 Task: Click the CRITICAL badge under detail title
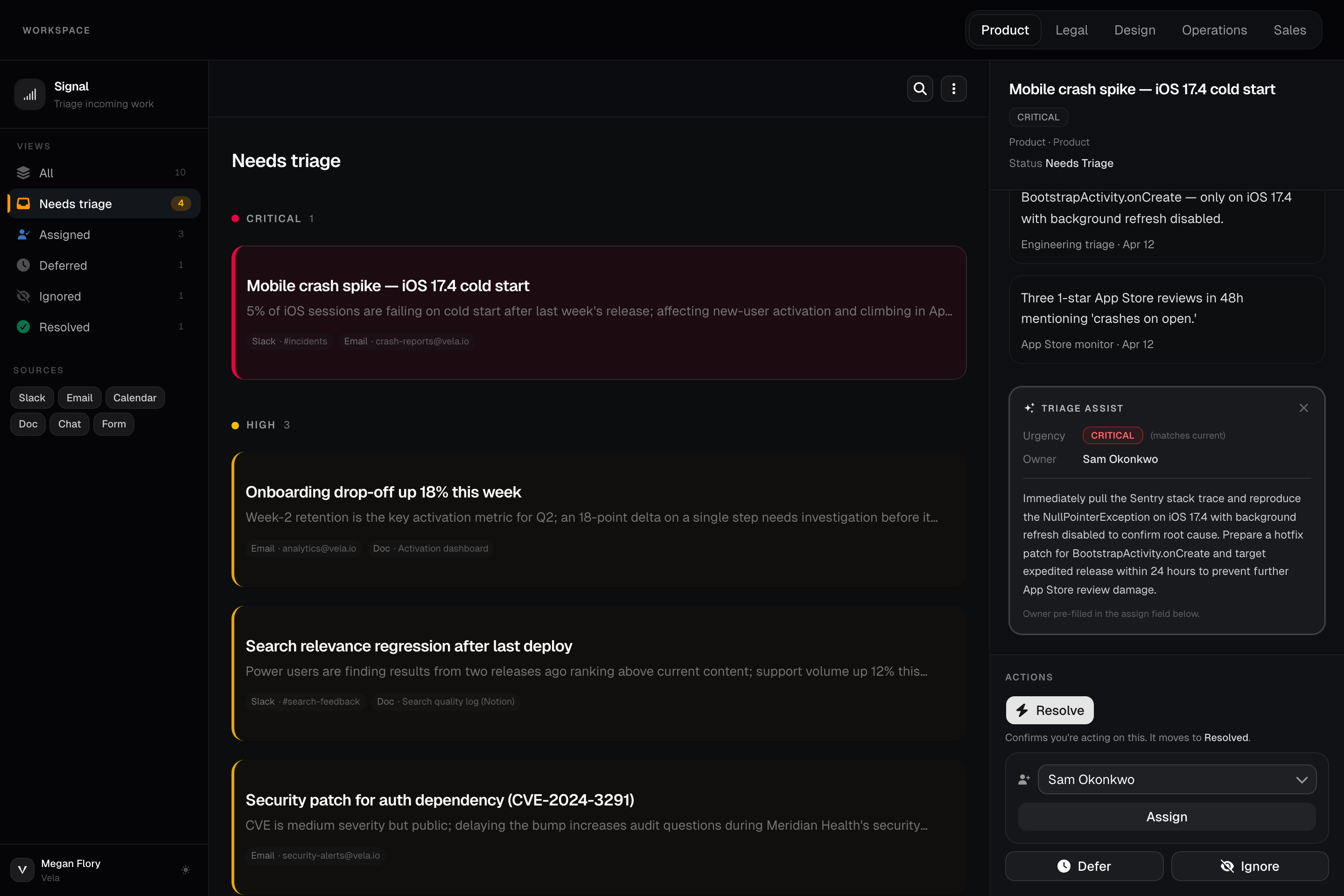(1038, 117)
